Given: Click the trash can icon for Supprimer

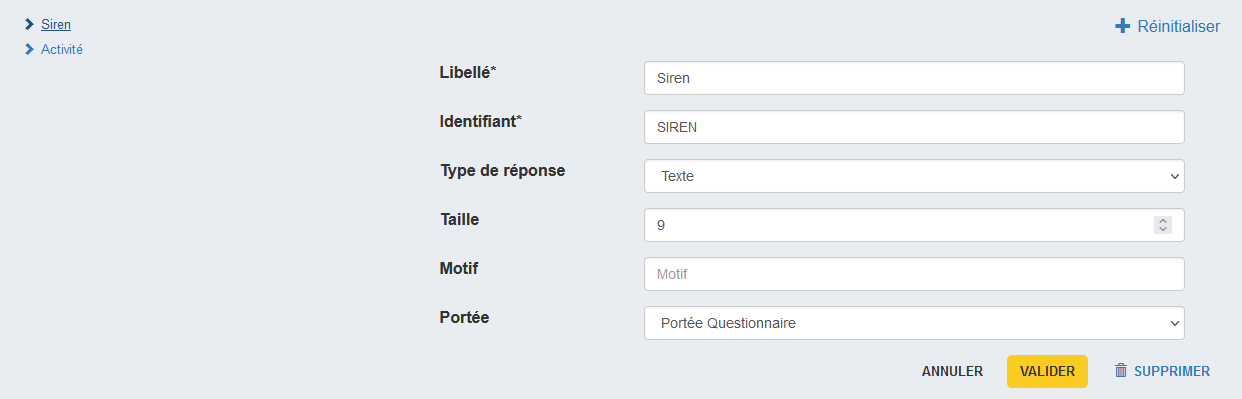Looking at the screenshot, I should pos(1121,371).
